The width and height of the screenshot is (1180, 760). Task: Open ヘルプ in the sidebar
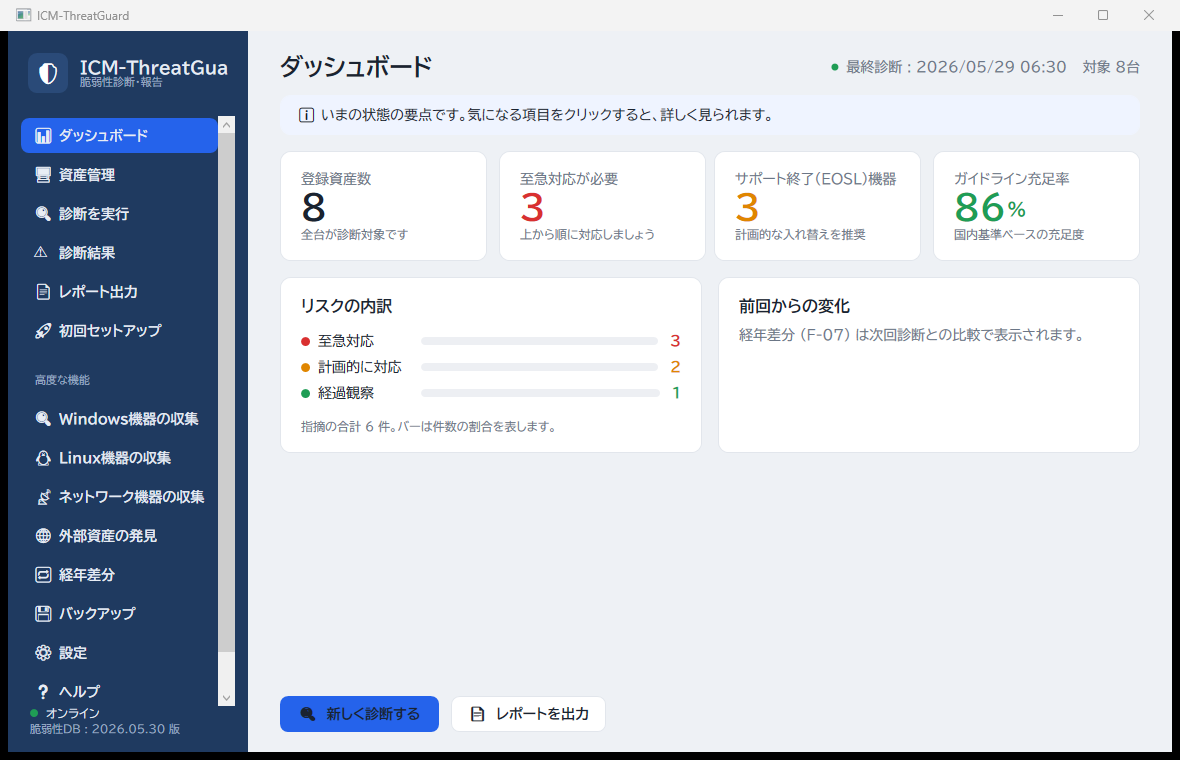tap(119, 692)
